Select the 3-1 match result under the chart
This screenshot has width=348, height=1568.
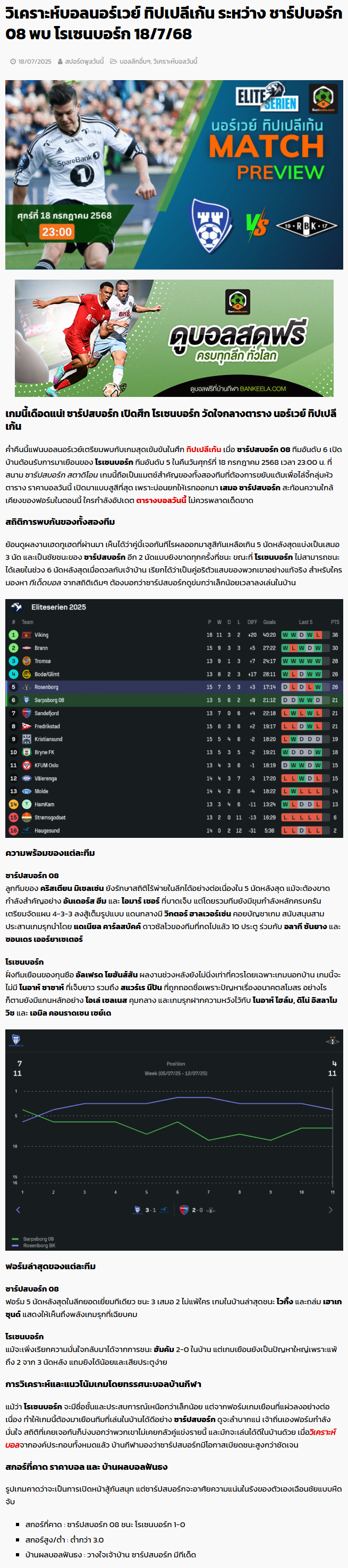[x=150, y=1209]
